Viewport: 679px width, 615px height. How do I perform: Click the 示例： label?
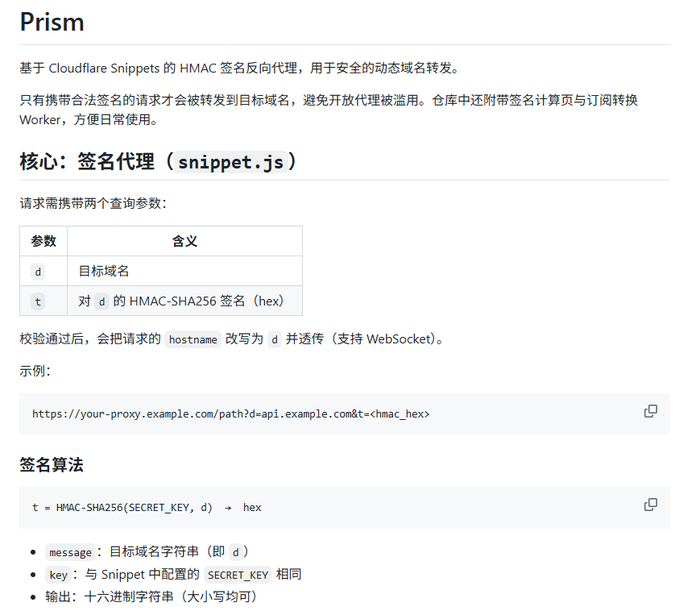35,371
